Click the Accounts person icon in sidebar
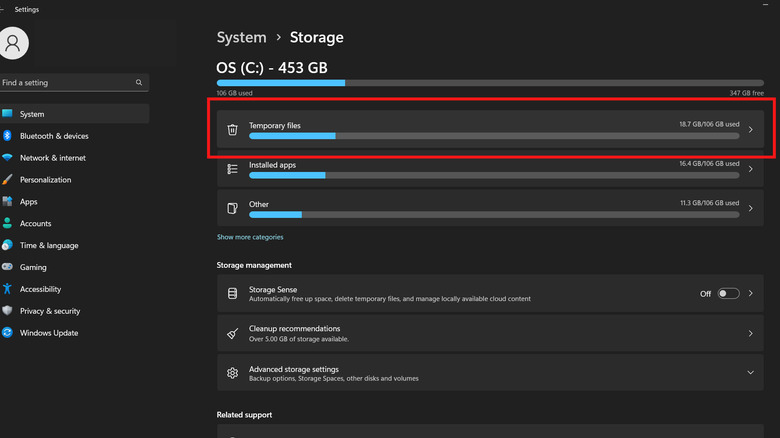 (x=7, y=223)
